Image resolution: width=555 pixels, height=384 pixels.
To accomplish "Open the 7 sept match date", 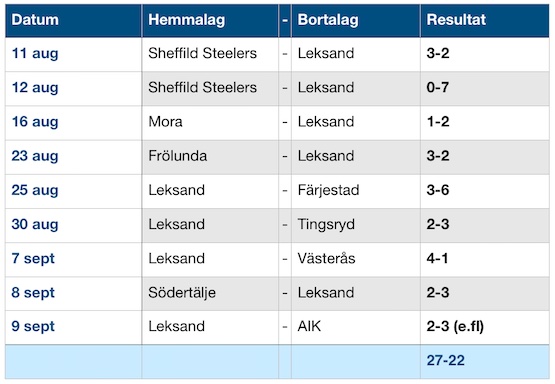I will pos(33,259).
